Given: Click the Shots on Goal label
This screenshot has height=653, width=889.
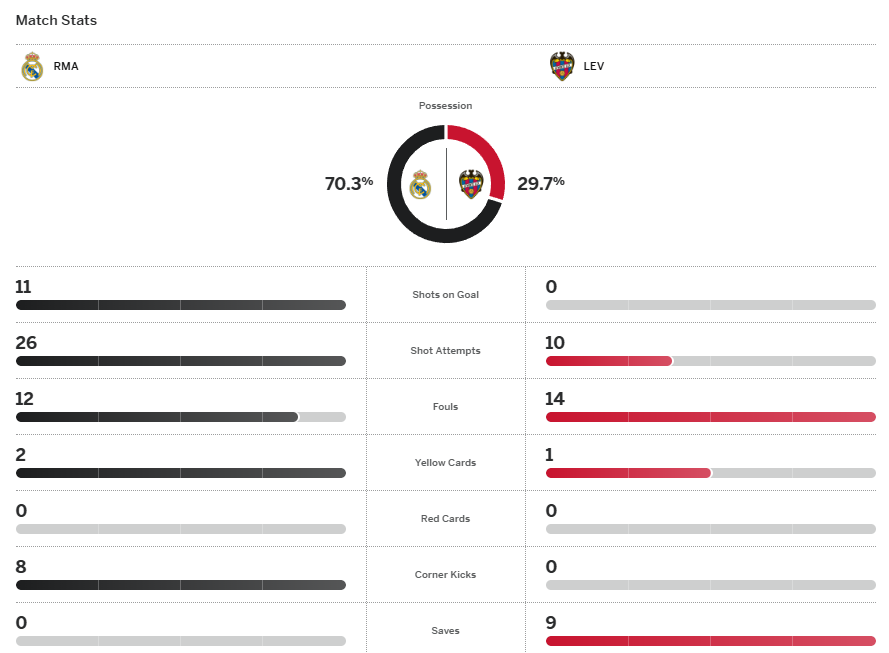Looking at the screenshot, I should pos(446,295).
